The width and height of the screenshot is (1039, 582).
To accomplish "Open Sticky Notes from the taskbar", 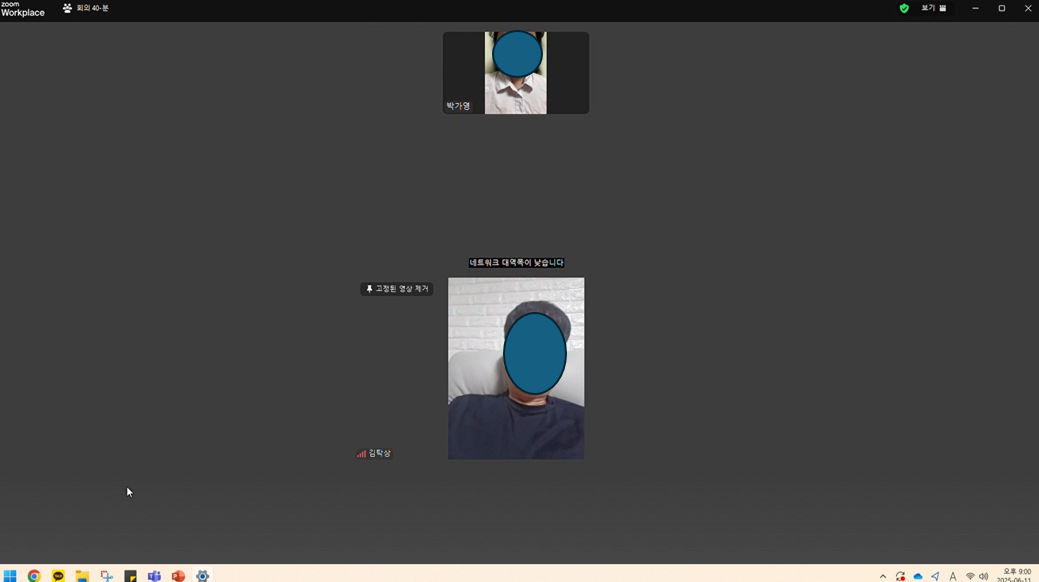I will tap(130, 576).
